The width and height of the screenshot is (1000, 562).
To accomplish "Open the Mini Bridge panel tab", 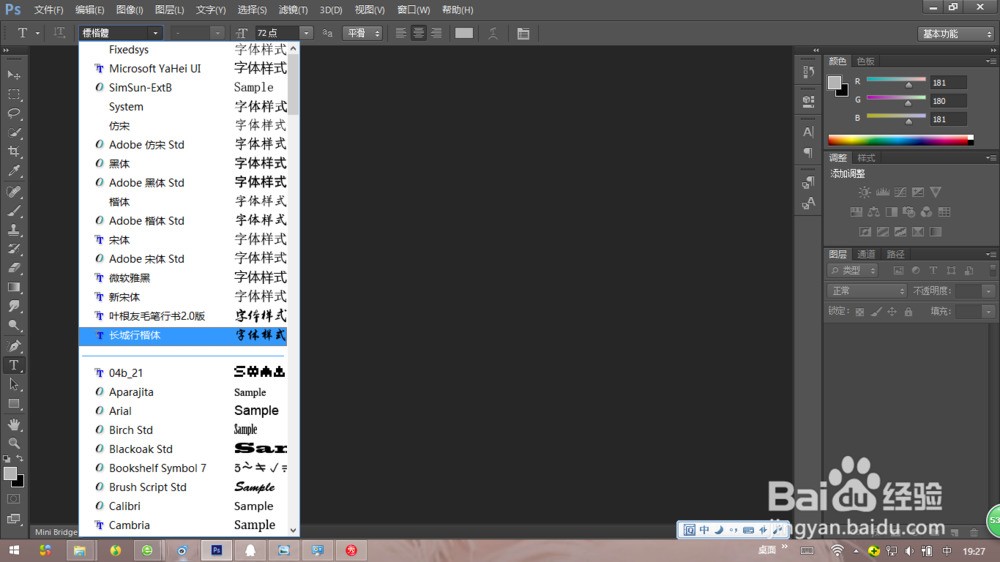I will click(55, 531).
